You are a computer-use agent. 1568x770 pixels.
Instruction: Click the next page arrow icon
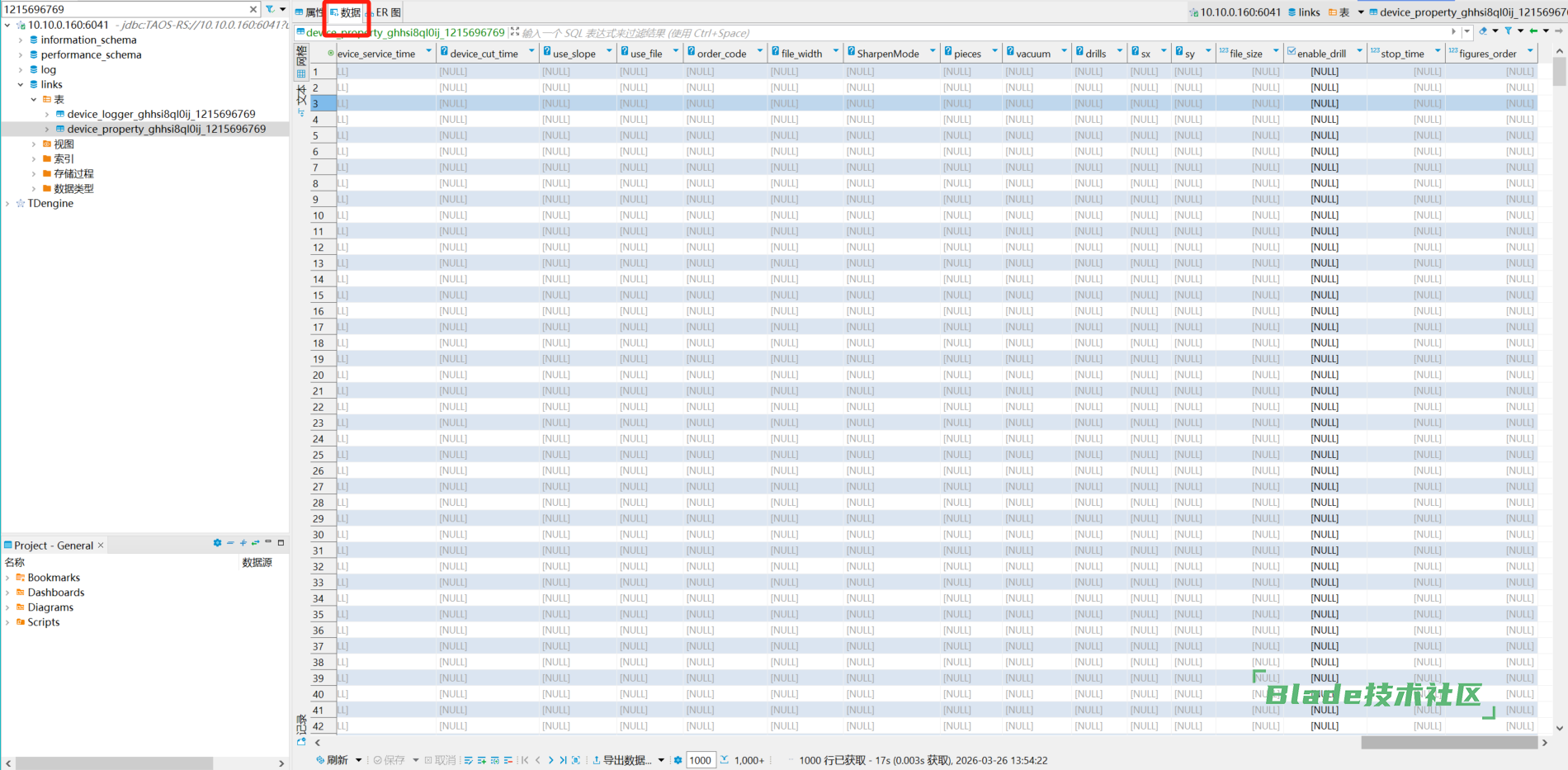point(550,760)
